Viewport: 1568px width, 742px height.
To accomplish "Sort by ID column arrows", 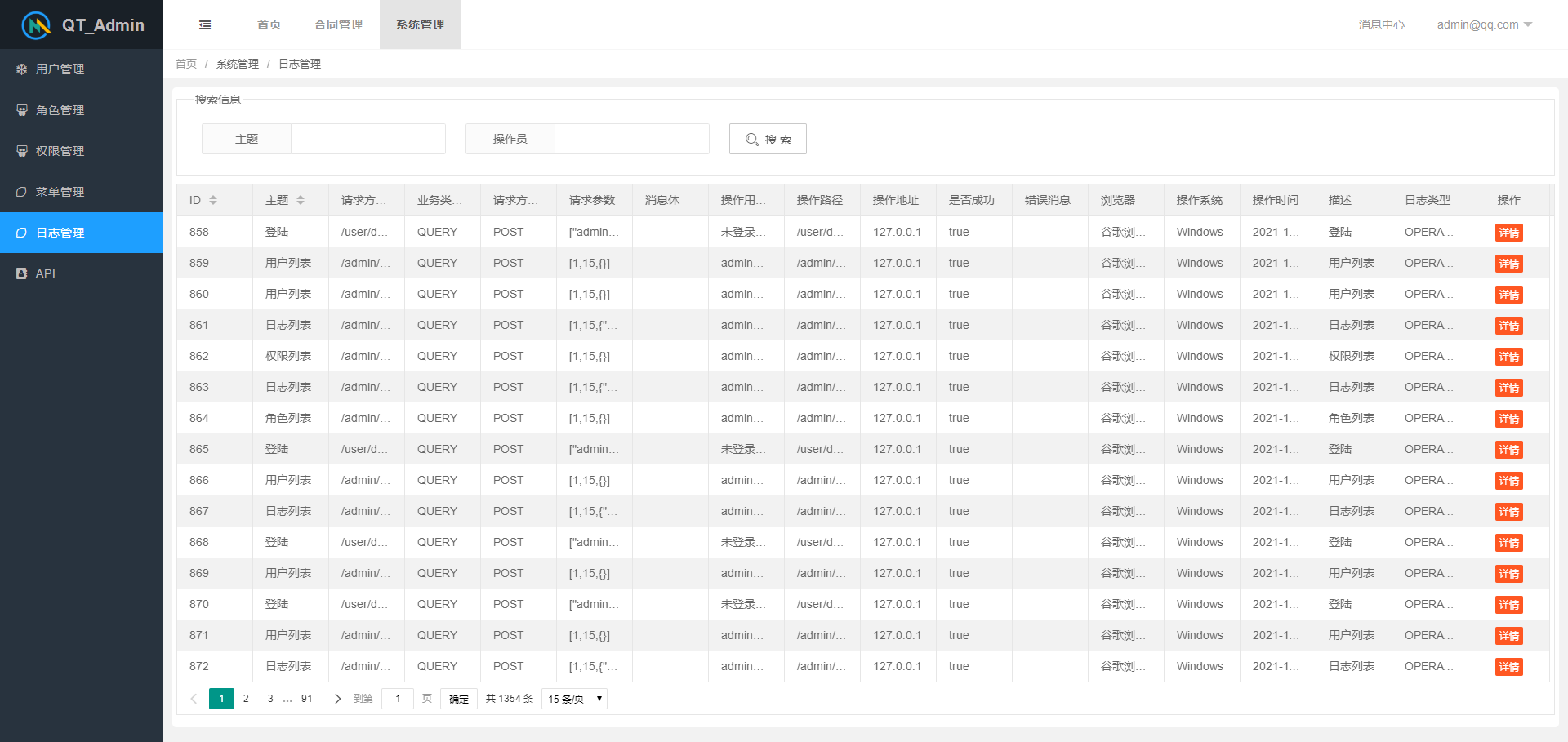I will click(213, 200).
